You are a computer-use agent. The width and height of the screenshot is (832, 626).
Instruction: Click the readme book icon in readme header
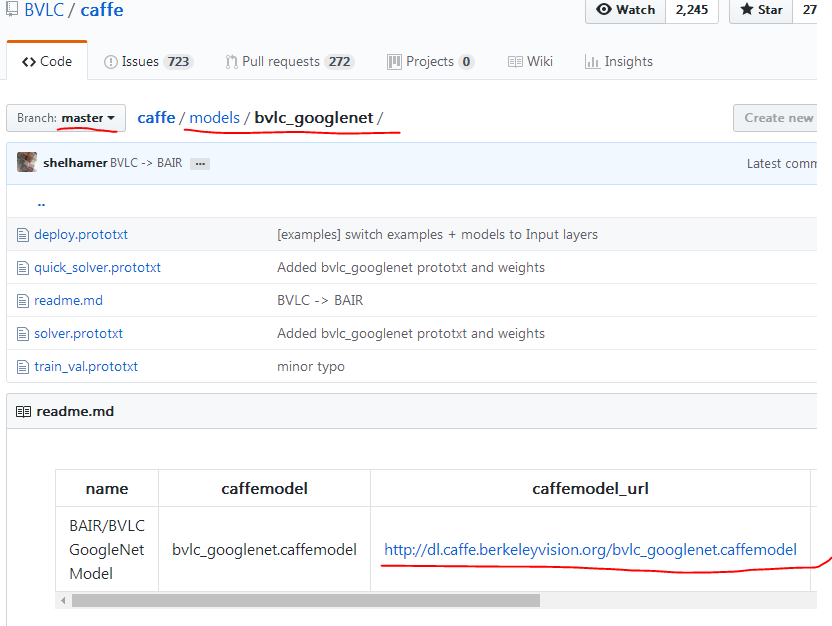tap(23, 412)
